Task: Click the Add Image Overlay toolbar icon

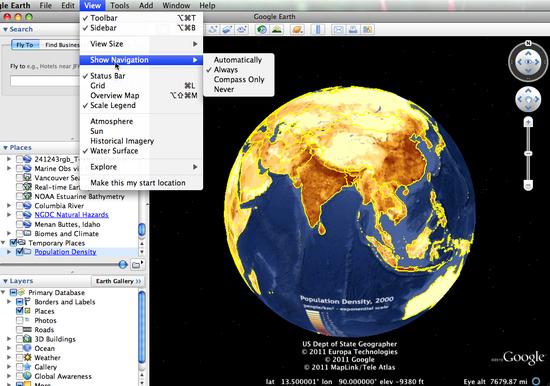Action: 227,29
